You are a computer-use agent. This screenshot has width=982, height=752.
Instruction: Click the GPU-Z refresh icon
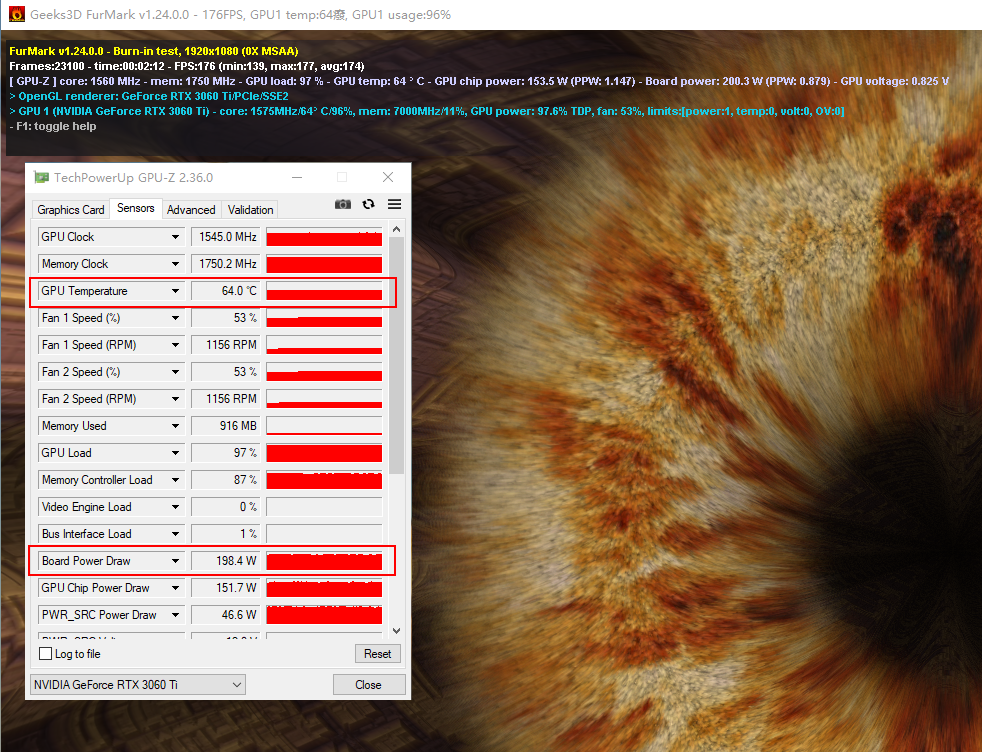point(368,204)
